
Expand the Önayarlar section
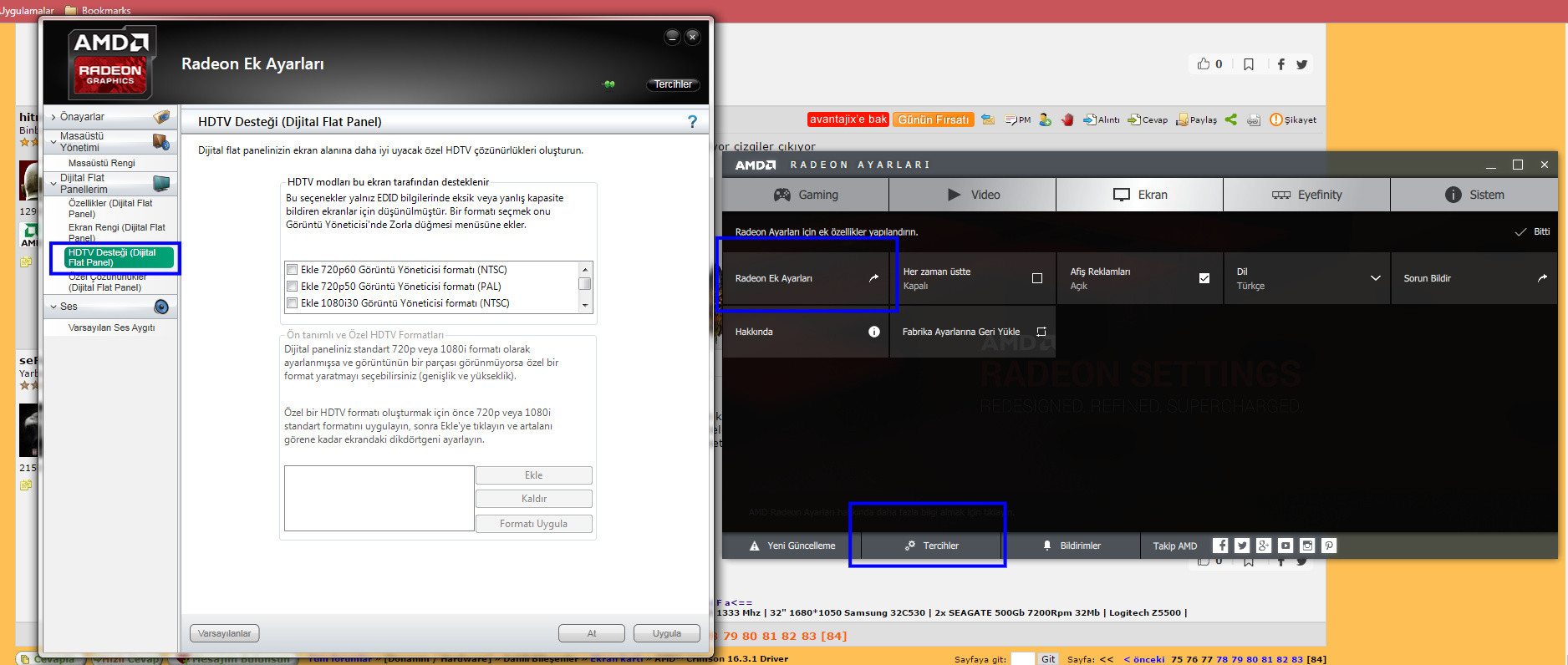pyautogui.click(x=53, y=117)
